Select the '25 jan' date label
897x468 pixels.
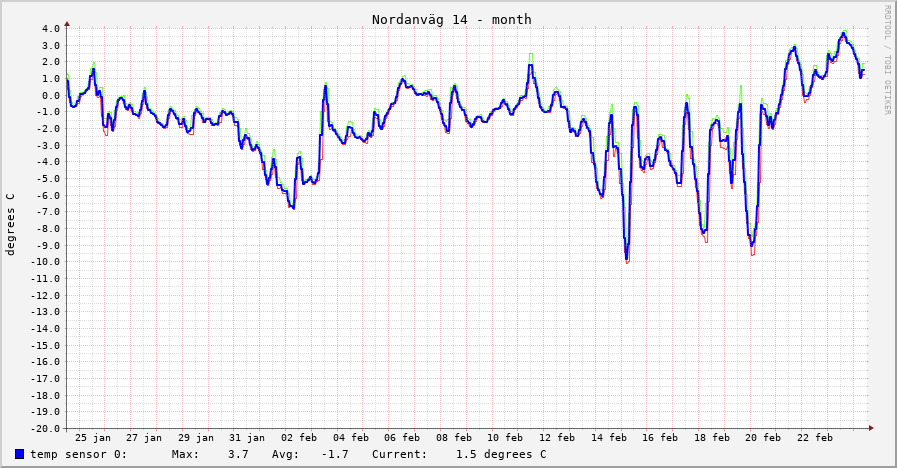[x=93, y=437]
